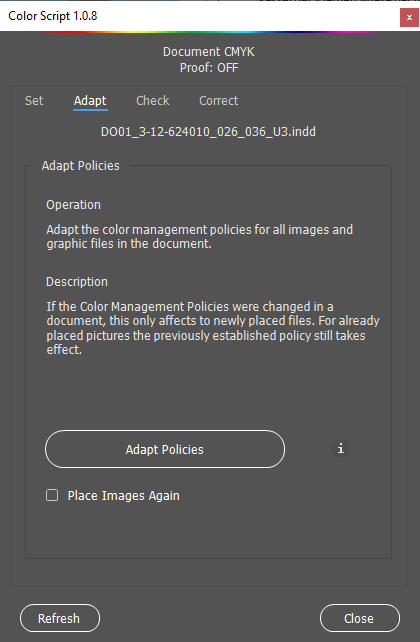Select the Adapt tab
Screen dimensions: 420x642
coord(90,101)
